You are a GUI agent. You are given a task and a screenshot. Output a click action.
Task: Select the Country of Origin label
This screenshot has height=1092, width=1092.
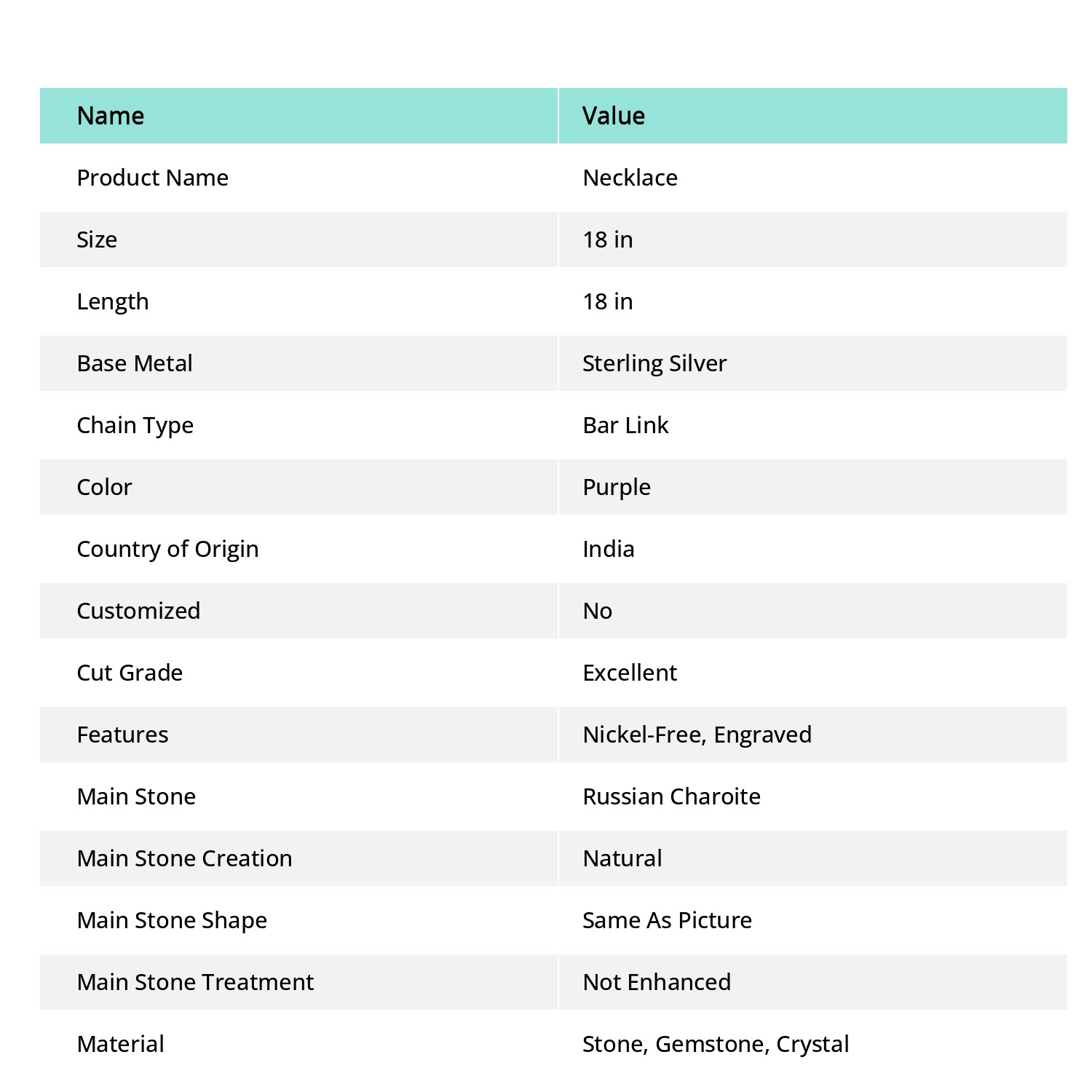tap(167, 549)
